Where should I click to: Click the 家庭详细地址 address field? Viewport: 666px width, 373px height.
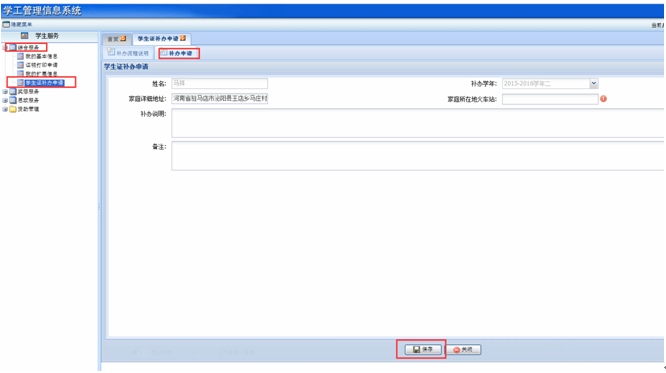[x=220, y=99]
